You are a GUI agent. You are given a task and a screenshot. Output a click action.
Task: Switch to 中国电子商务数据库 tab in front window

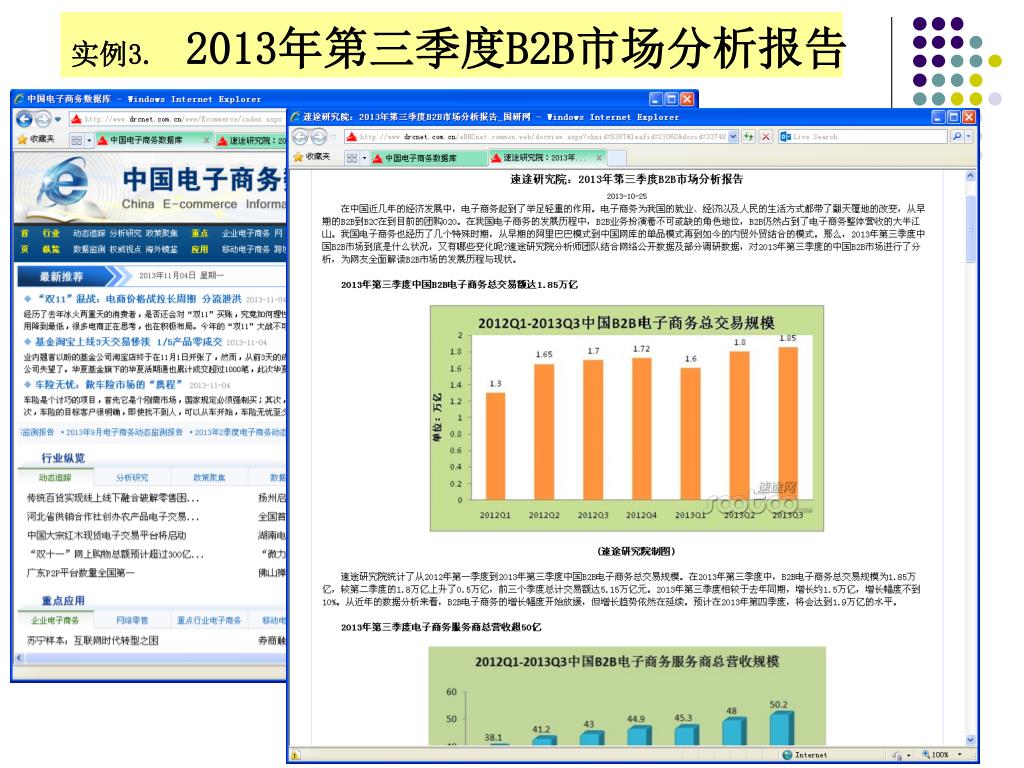pyautogui.click(x=428, y=158)
